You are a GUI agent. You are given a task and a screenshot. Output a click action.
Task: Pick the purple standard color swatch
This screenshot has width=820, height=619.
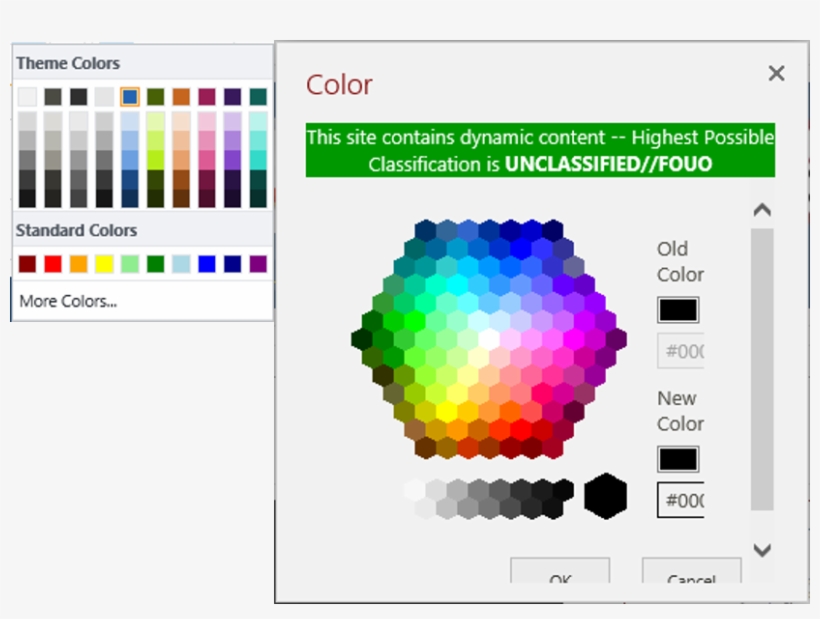point(258,264)
